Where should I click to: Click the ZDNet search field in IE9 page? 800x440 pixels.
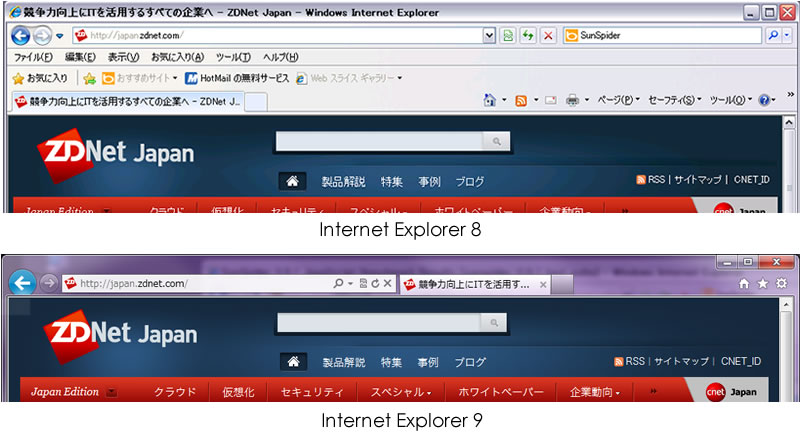tap(379, 323)
